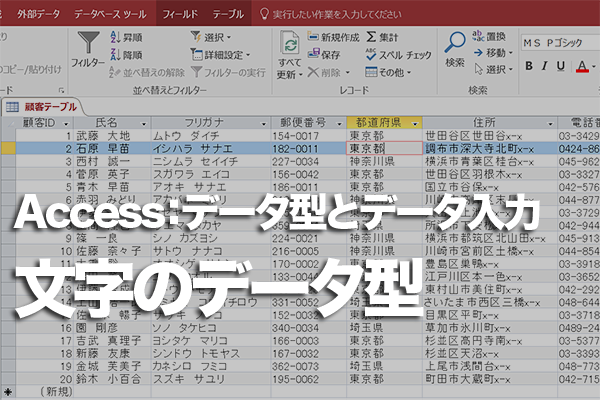Open the 選択 filter selection menu
The width and height of the screenshot is (600, 400).
pos(211,38)
